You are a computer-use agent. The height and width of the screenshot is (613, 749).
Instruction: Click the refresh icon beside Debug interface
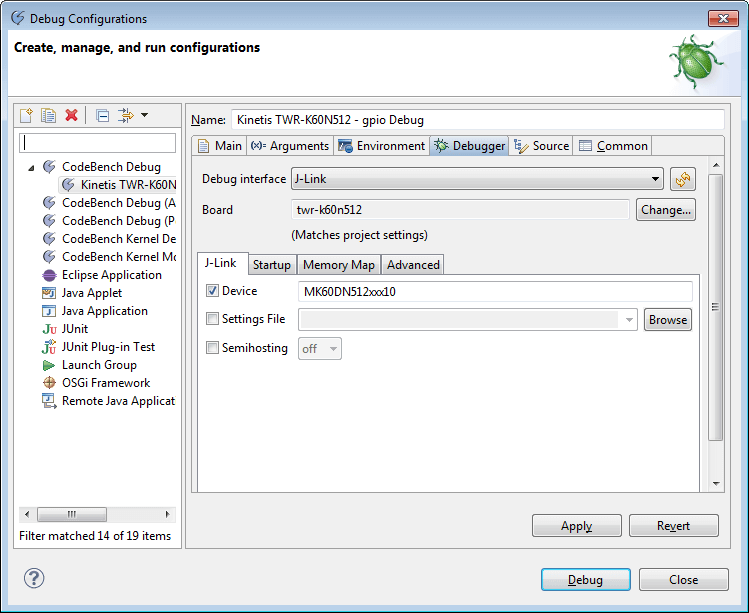[683, 179]
